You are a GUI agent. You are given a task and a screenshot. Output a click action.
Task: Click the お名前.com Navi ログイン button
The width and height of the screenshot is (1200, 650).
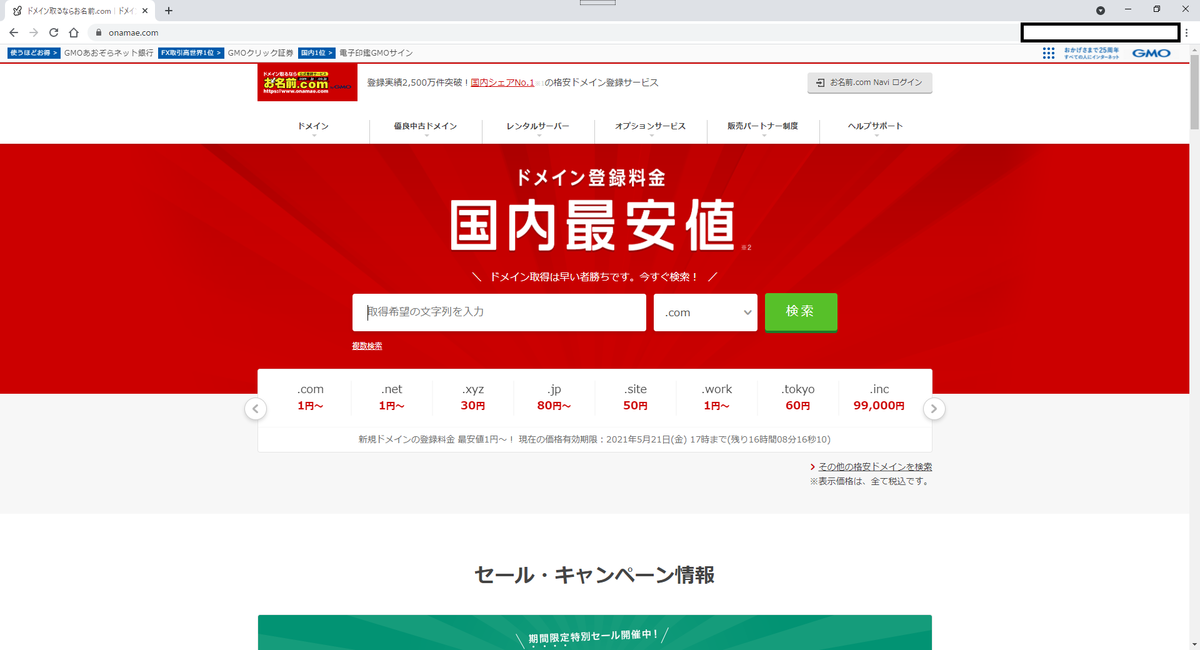click(870, 83)
